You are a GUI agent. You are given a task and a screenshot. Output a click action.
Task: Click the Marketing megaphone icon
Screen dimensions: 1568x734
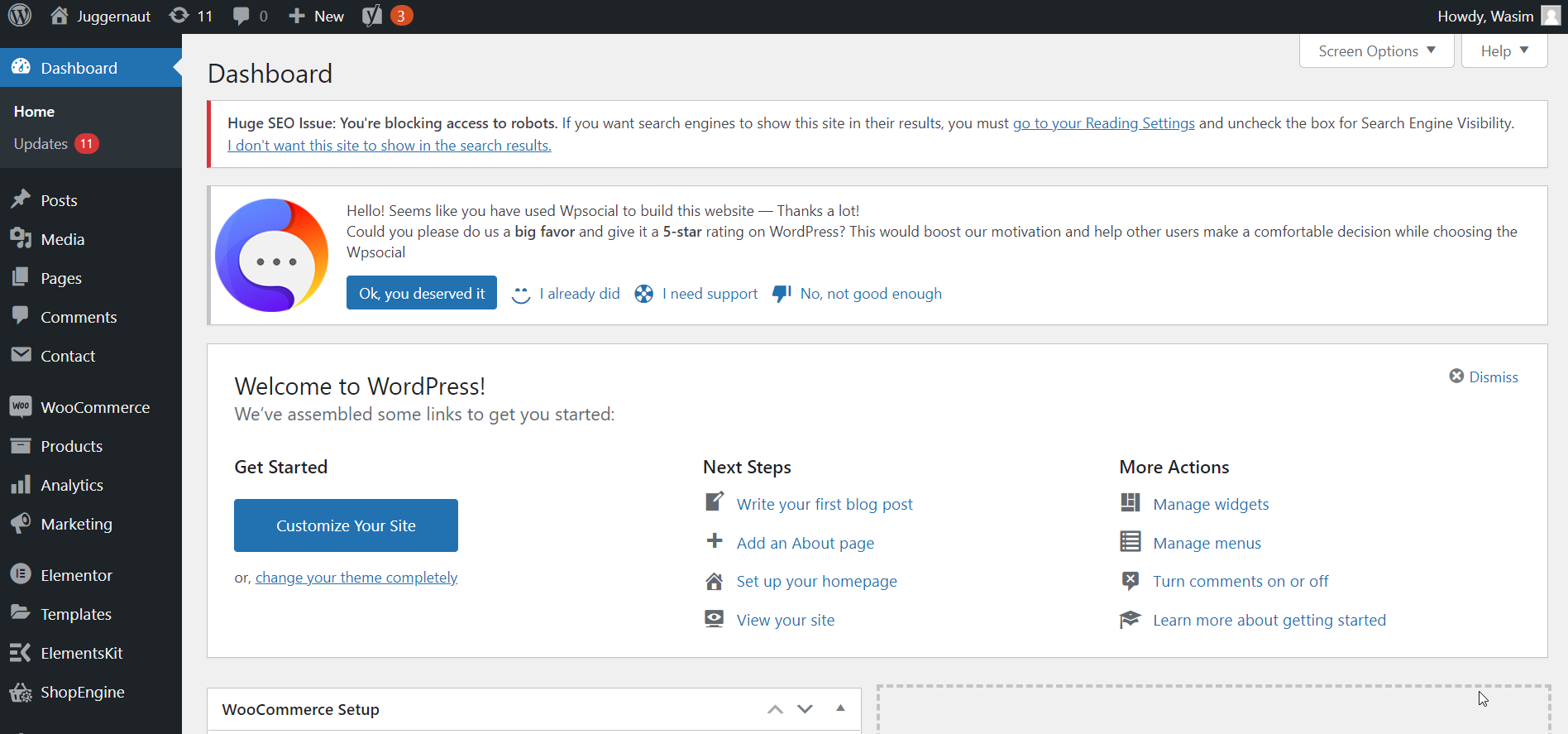click(x=21, y=523)
